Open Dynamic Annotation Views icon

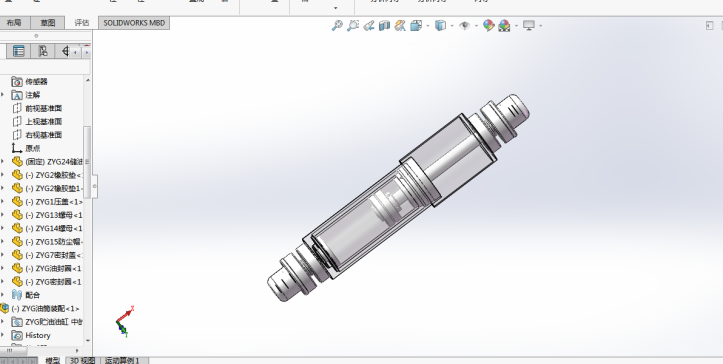point(400,26)
